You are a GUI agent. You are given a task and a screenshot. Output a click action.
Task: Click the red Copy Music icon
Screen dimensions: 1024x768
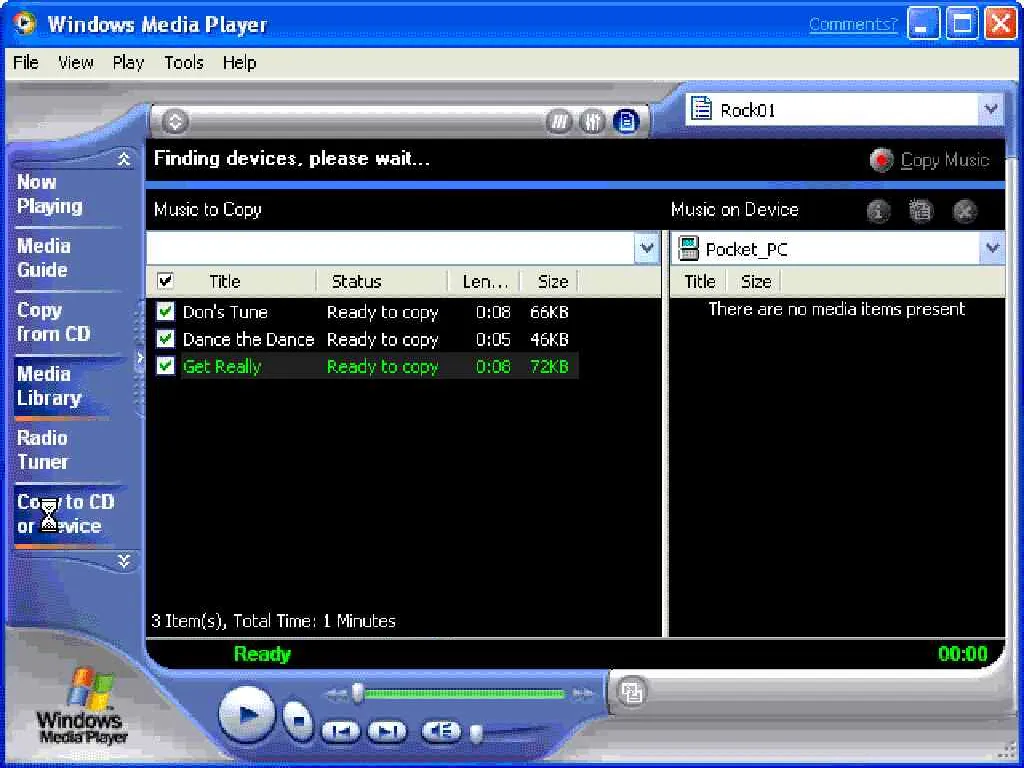tap(882, 160)
